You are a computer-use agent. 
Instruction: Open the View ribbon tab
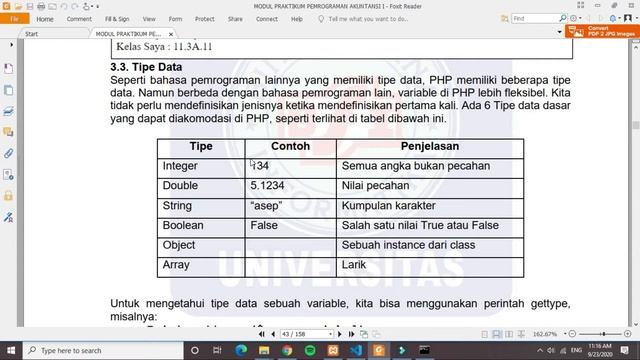click(x=149, y=19)
